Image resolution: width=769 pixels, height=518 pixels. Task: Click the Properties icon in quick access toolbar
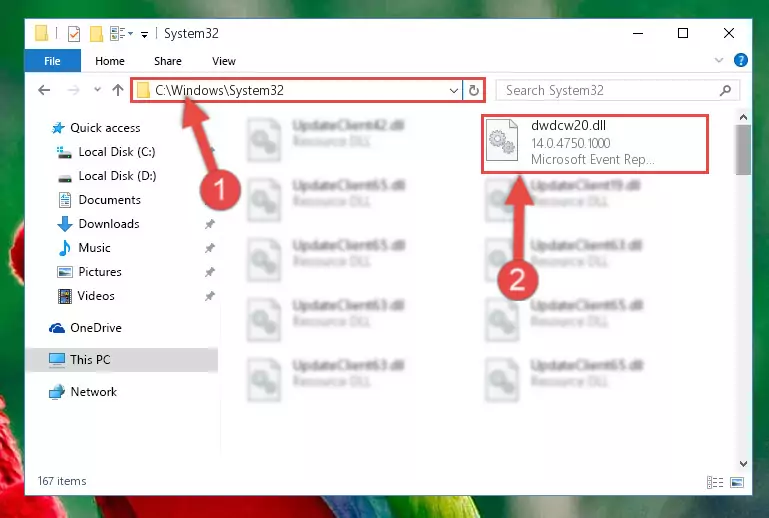[x=74, y=34]
